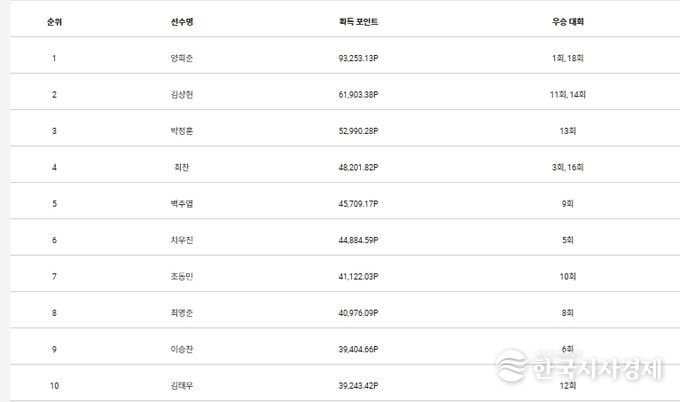Click the 40,976.09P points value
Screen dimensions: 680x402
pos(359,313)
